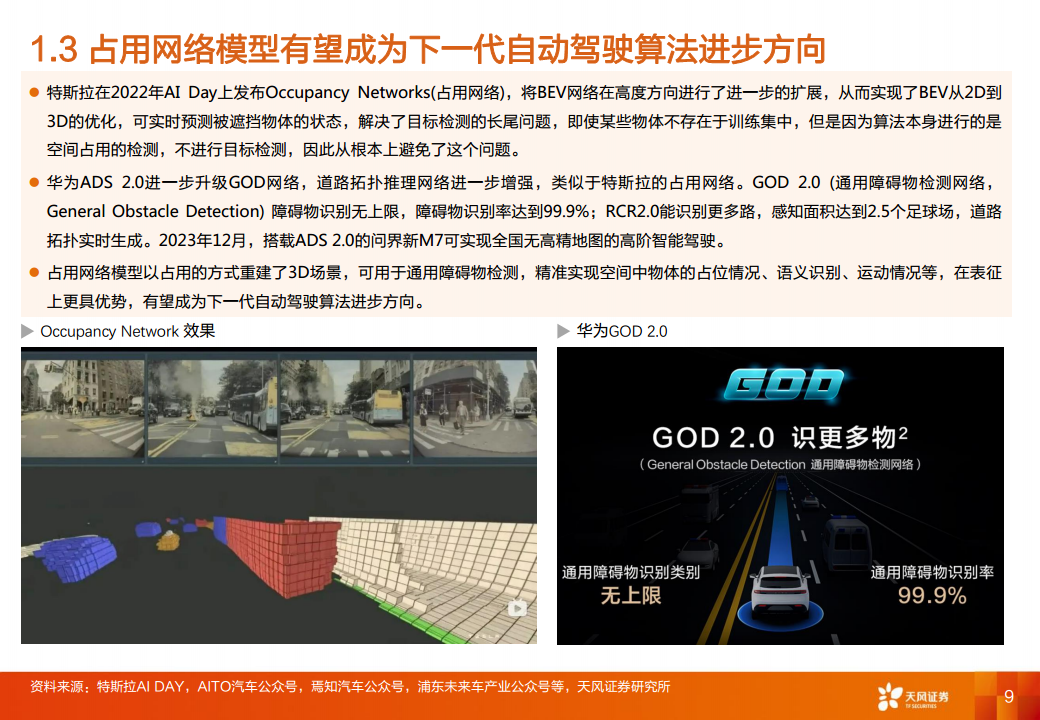Click the 99.9% value in GOD image
Viewport: 1040px width, 720px height.
pos(932,595)
